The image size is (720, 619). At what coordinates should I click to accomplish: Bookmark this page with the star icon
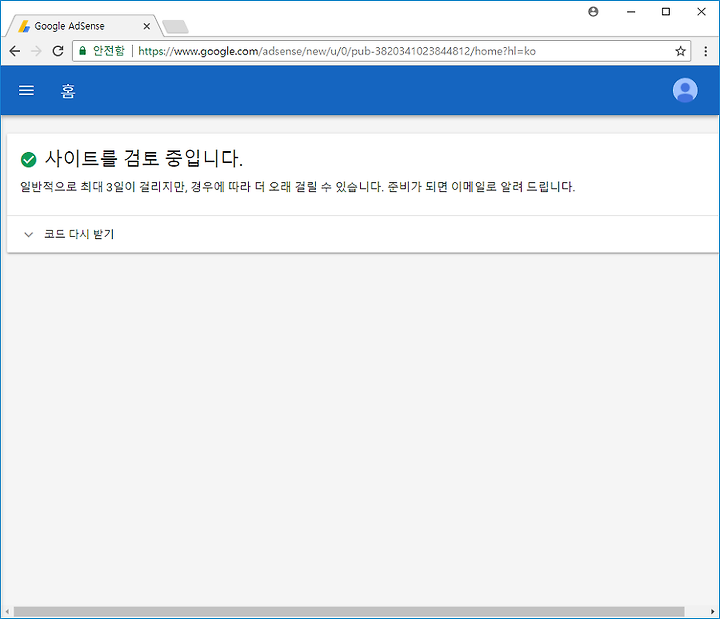click(680, 51)
